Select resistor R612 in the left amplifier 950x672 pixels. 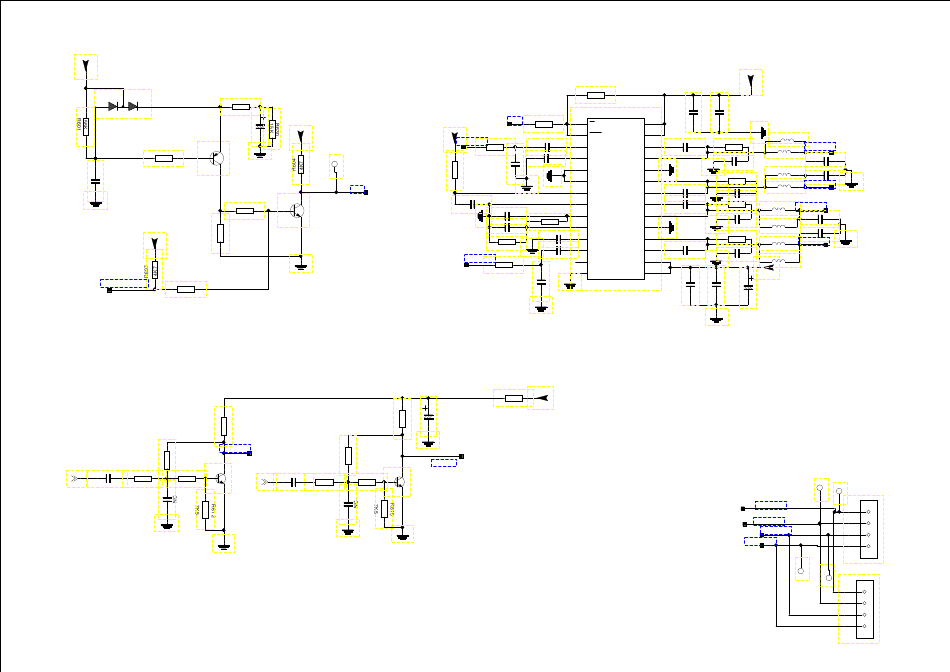coord(205,510)
